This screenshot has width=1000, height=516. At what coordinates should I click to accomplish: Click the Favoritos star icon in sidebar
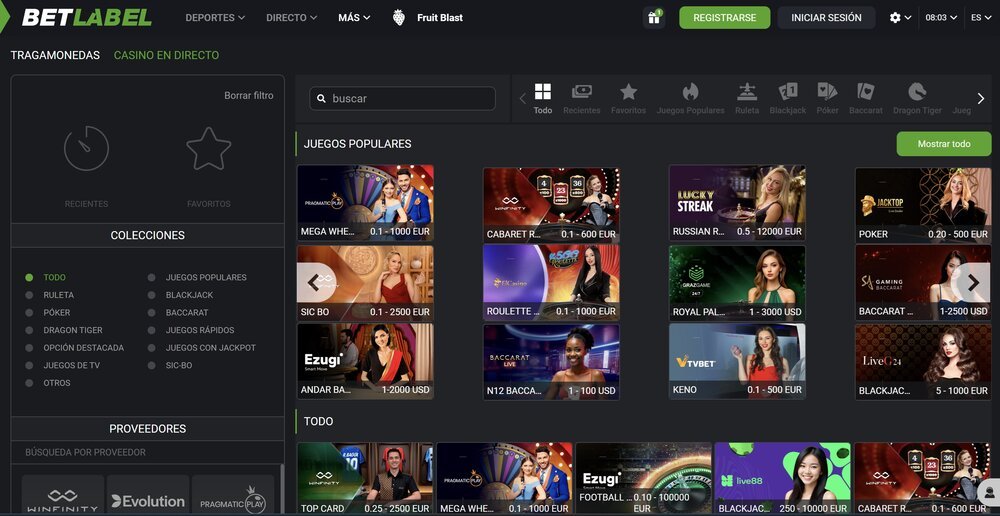(209, 148)
